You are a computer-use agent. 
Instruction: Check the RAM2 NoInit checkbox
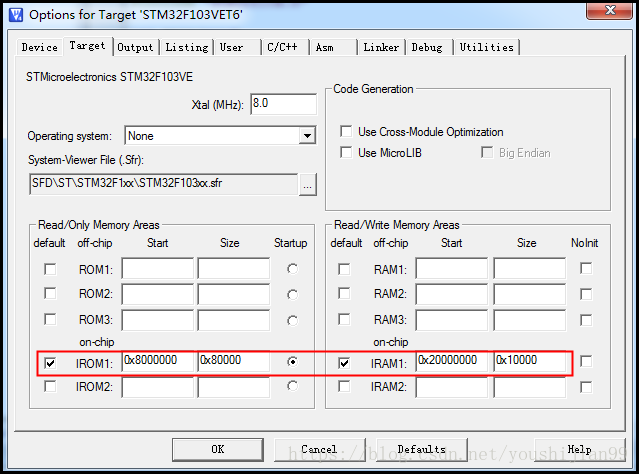[586, 294]
